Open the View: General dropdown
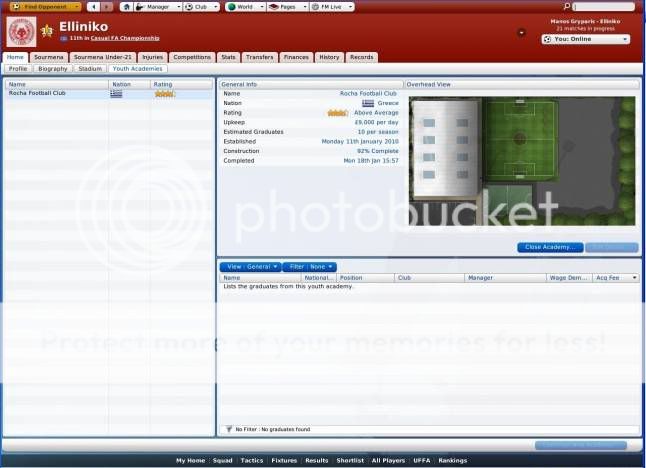This screenshot has height=468, width=646. pos(251,267)
